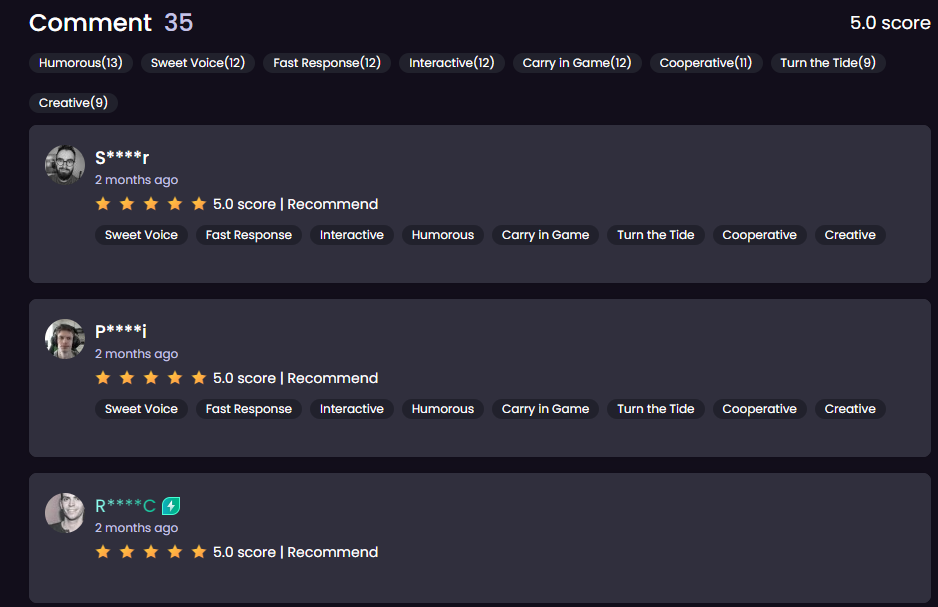Click third star in R****C's rating
This screenshot has height=607, width=938.
coord(151,552)
